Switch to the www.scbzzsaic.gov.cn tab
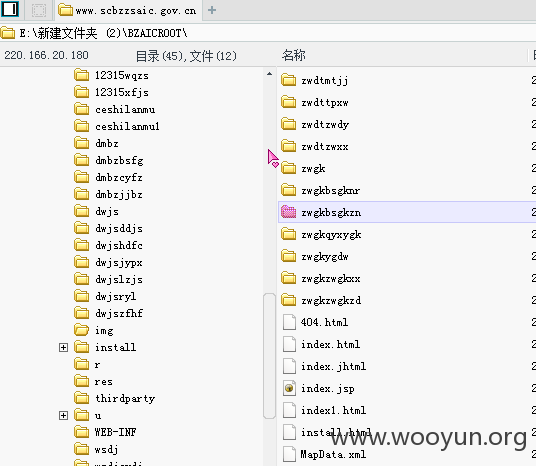This screenshot has height=466, width=536. (x=127, y=11)
